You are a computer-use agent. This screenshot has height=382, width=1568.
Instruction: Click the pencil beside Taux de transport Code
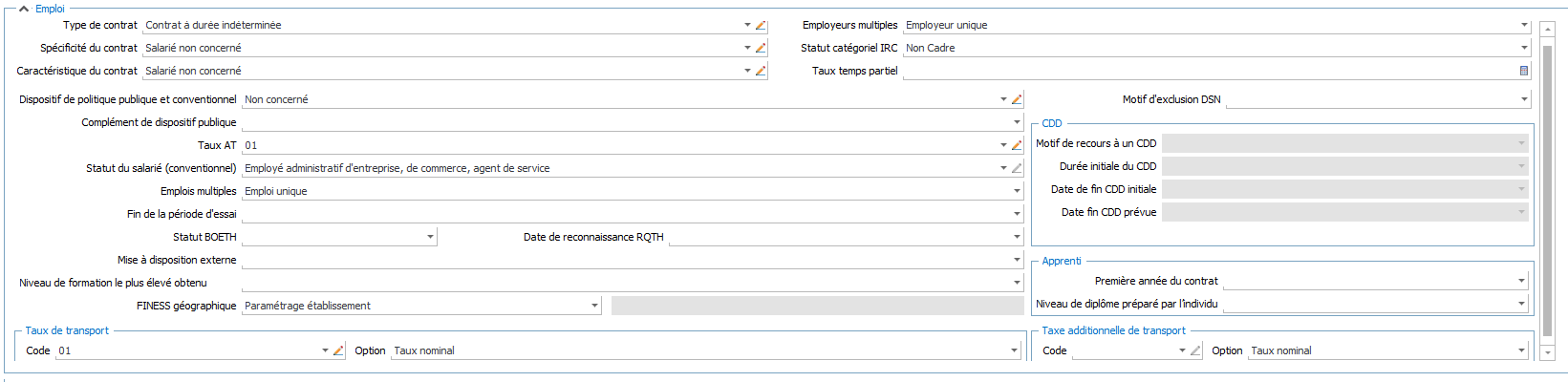tap(337, 350)
